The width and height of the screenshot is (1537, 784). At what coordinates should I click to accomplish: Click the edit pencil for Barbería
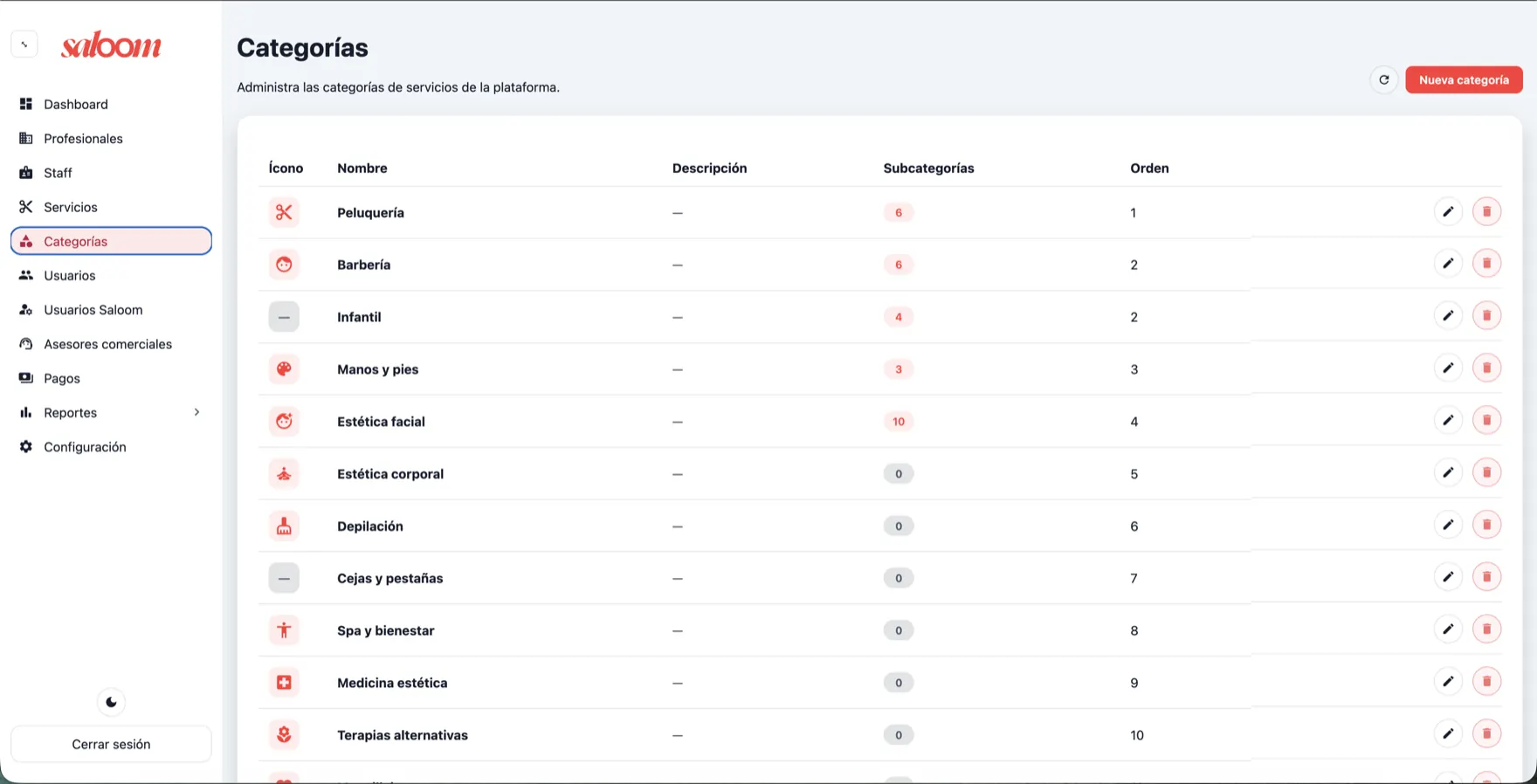point(1448,263)
